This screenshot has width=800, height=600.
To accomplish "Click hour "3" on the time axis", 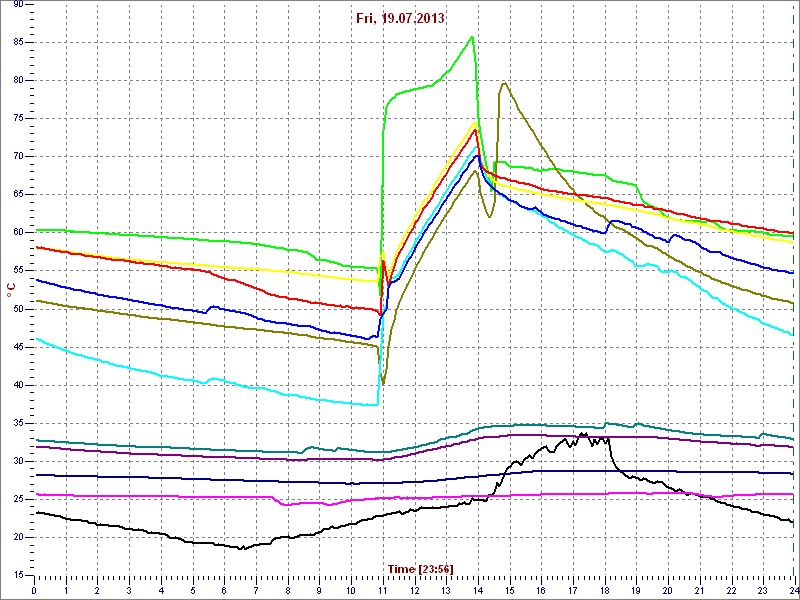I will tap(129, 588).
